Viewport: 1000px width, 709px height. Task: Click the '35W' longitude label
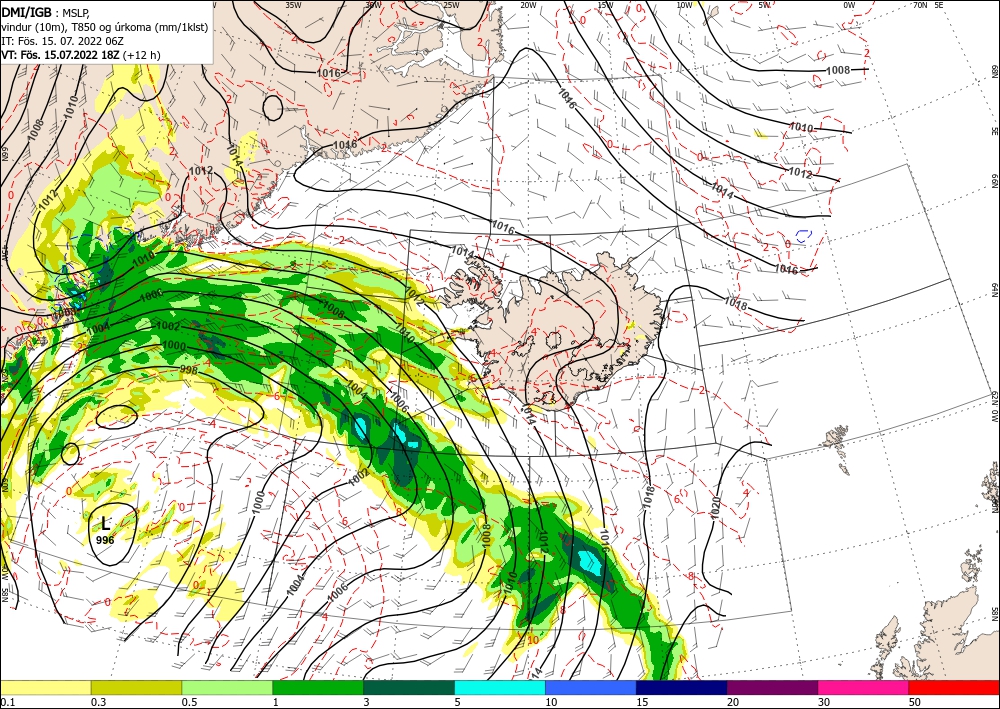click(293, 4)
